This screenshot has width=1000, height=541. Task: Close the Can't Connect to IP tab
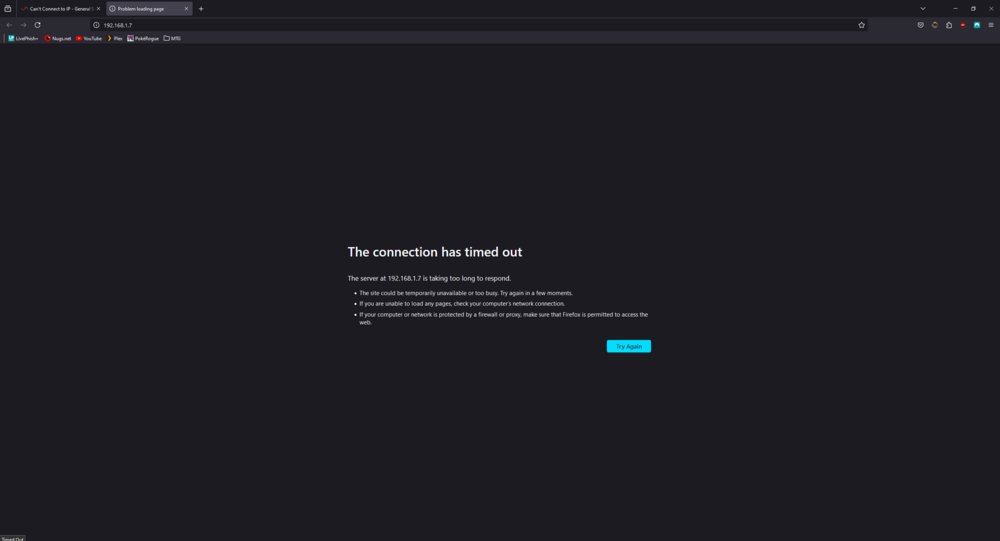[98, 9]
